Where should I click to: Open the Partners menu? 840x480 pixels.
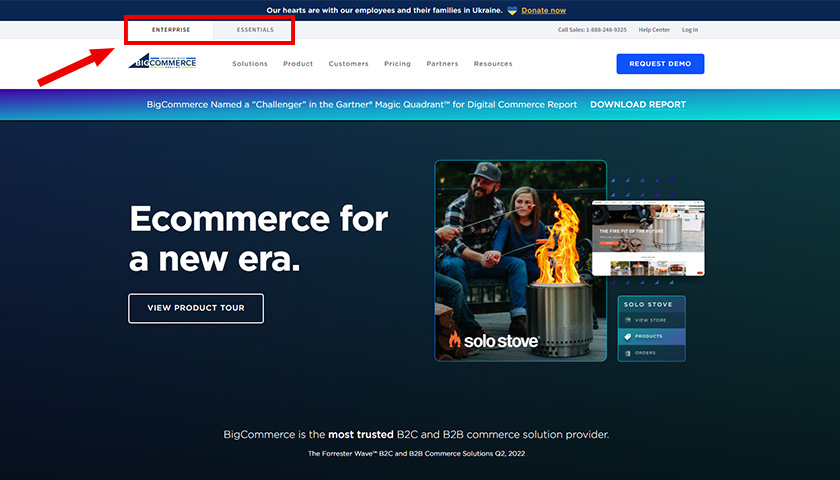[x=442, y=64]
